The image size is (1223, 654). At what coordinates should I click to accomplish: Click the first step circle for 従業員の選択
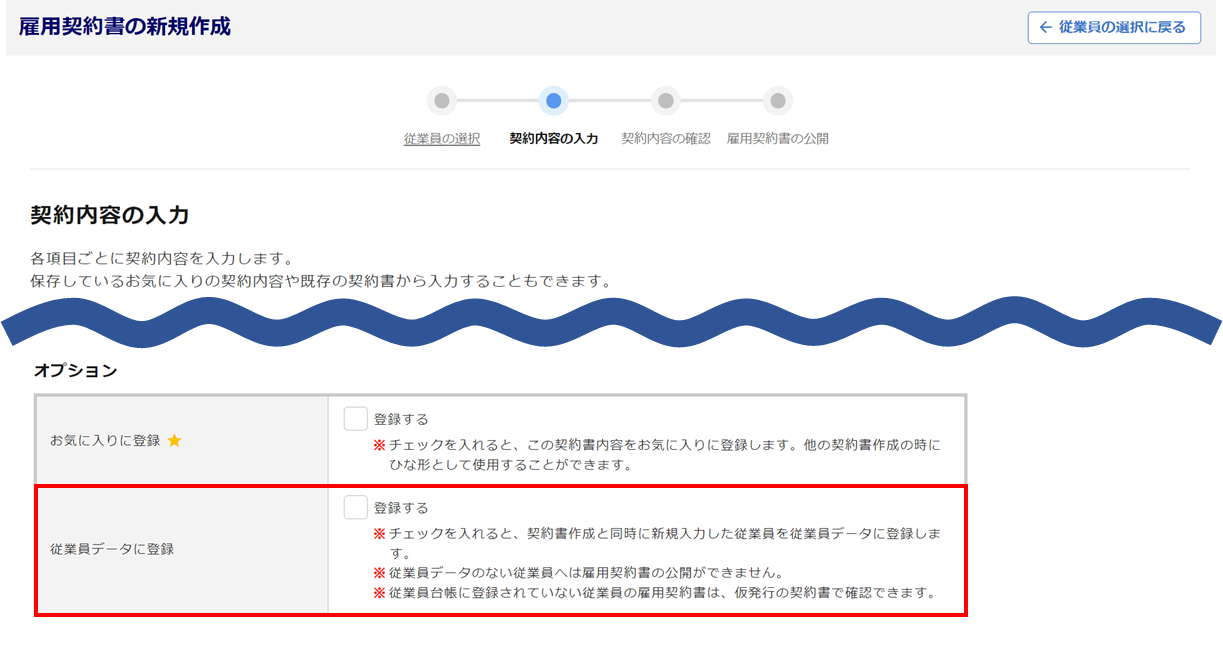(442, 101)
